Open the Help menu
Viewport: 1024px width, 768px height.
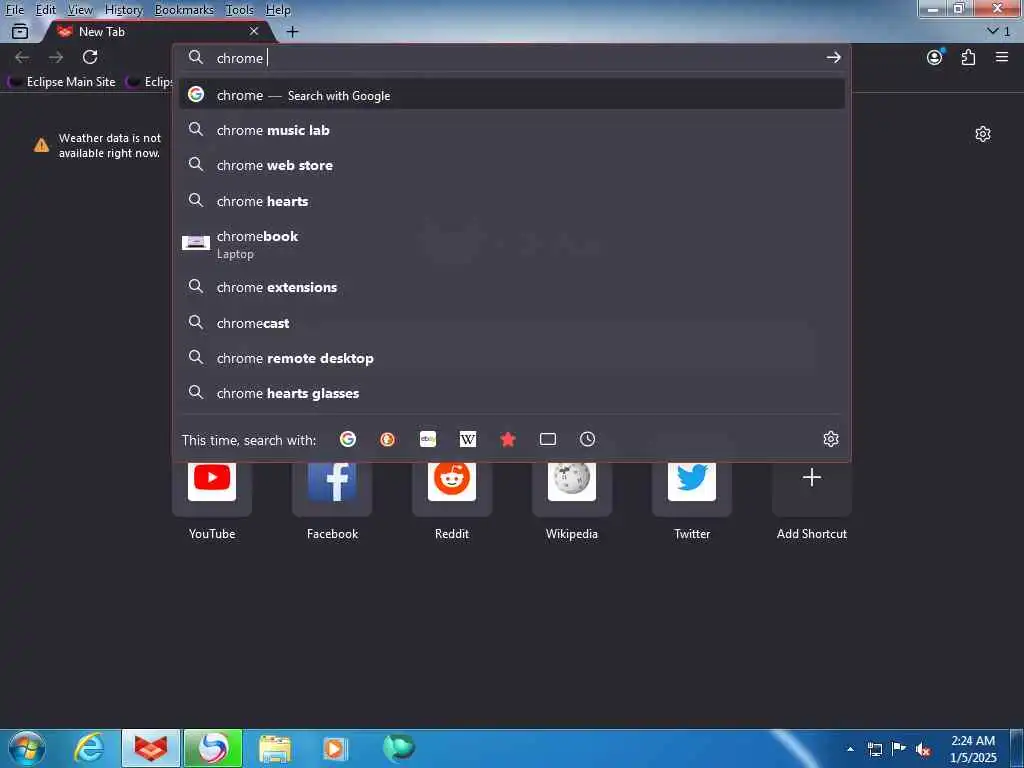click(278, 10)
